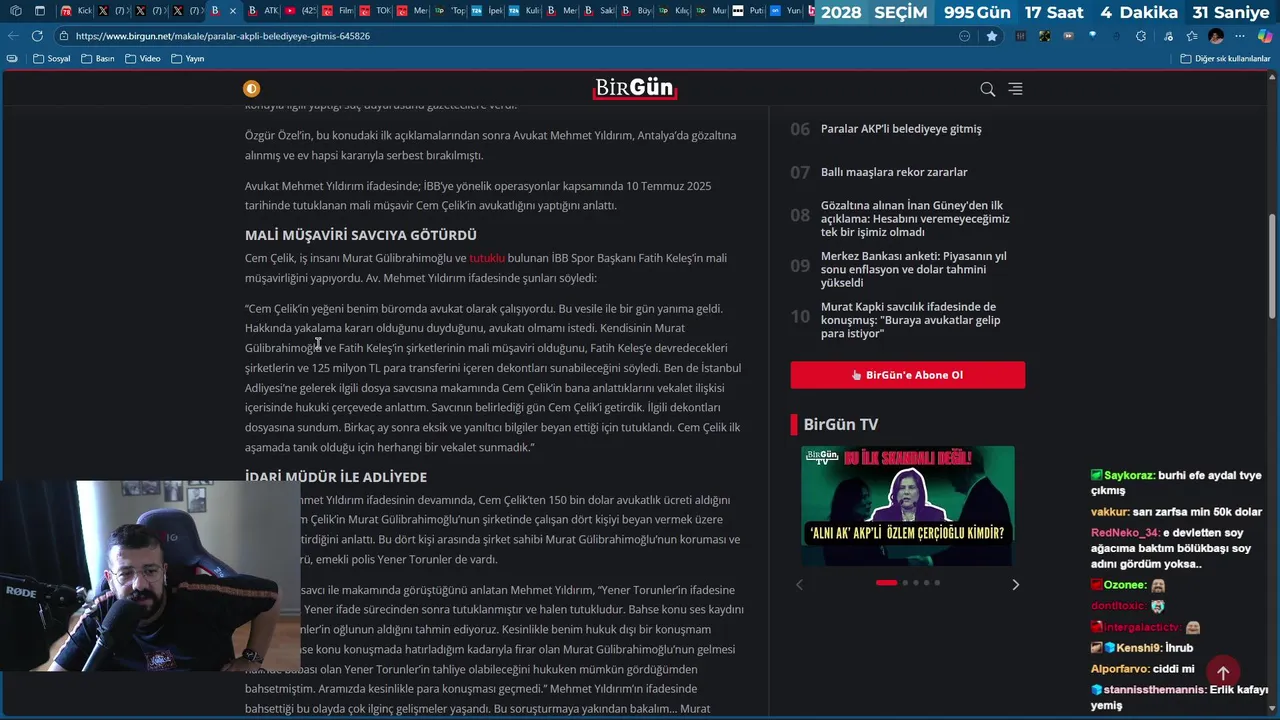Open Merkez Bankası anketi headline
The image size is (1280, 720).
pos(914,269)
